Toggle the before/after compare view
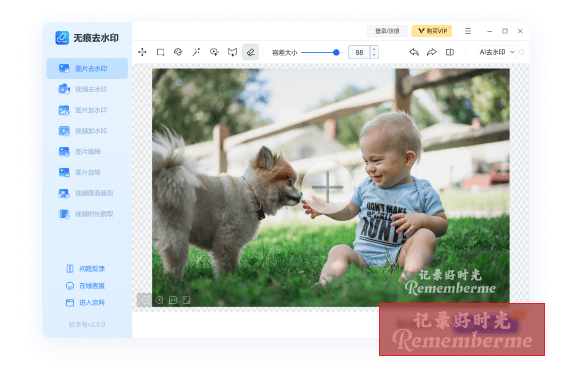Viewport: 565px width, 374px height. tap(450, 52)
